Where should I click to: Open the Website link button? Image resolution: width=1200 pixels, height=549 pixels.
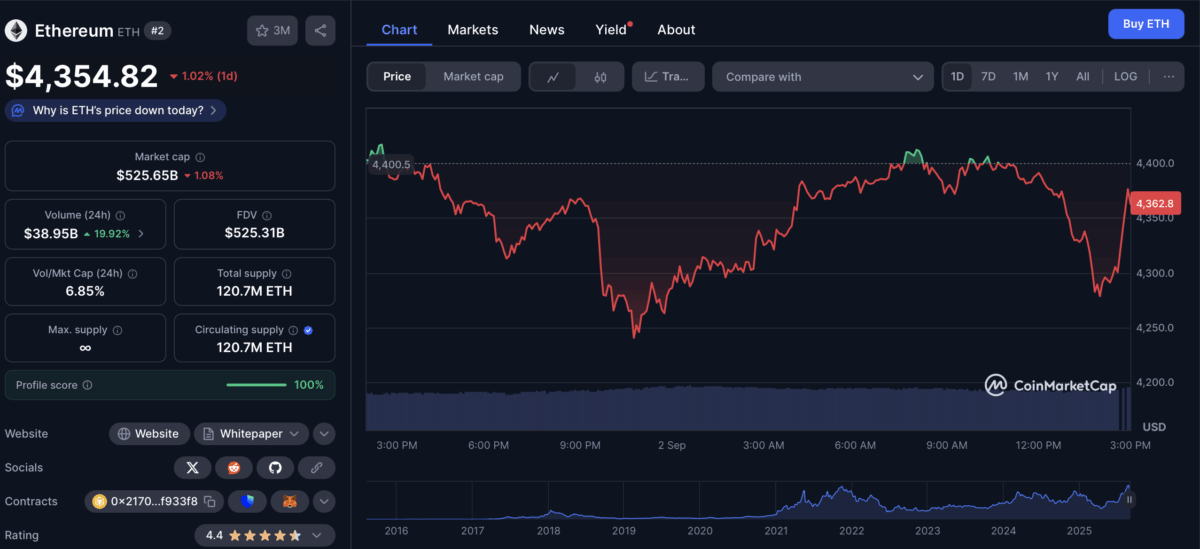148,434
